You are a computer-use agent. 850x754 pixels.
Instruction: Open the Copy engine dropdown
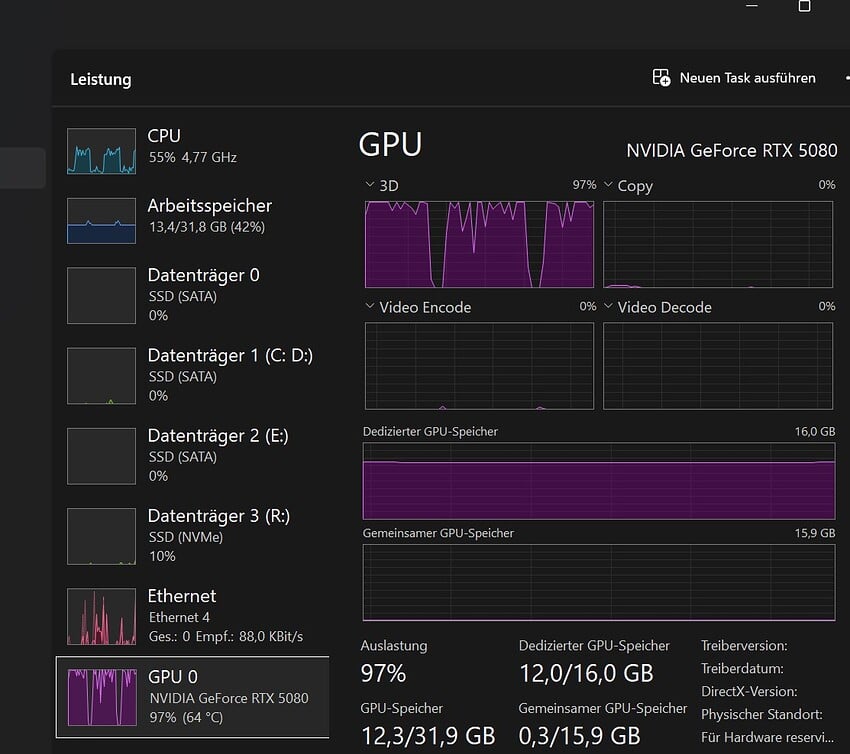[x=607, y=186]
